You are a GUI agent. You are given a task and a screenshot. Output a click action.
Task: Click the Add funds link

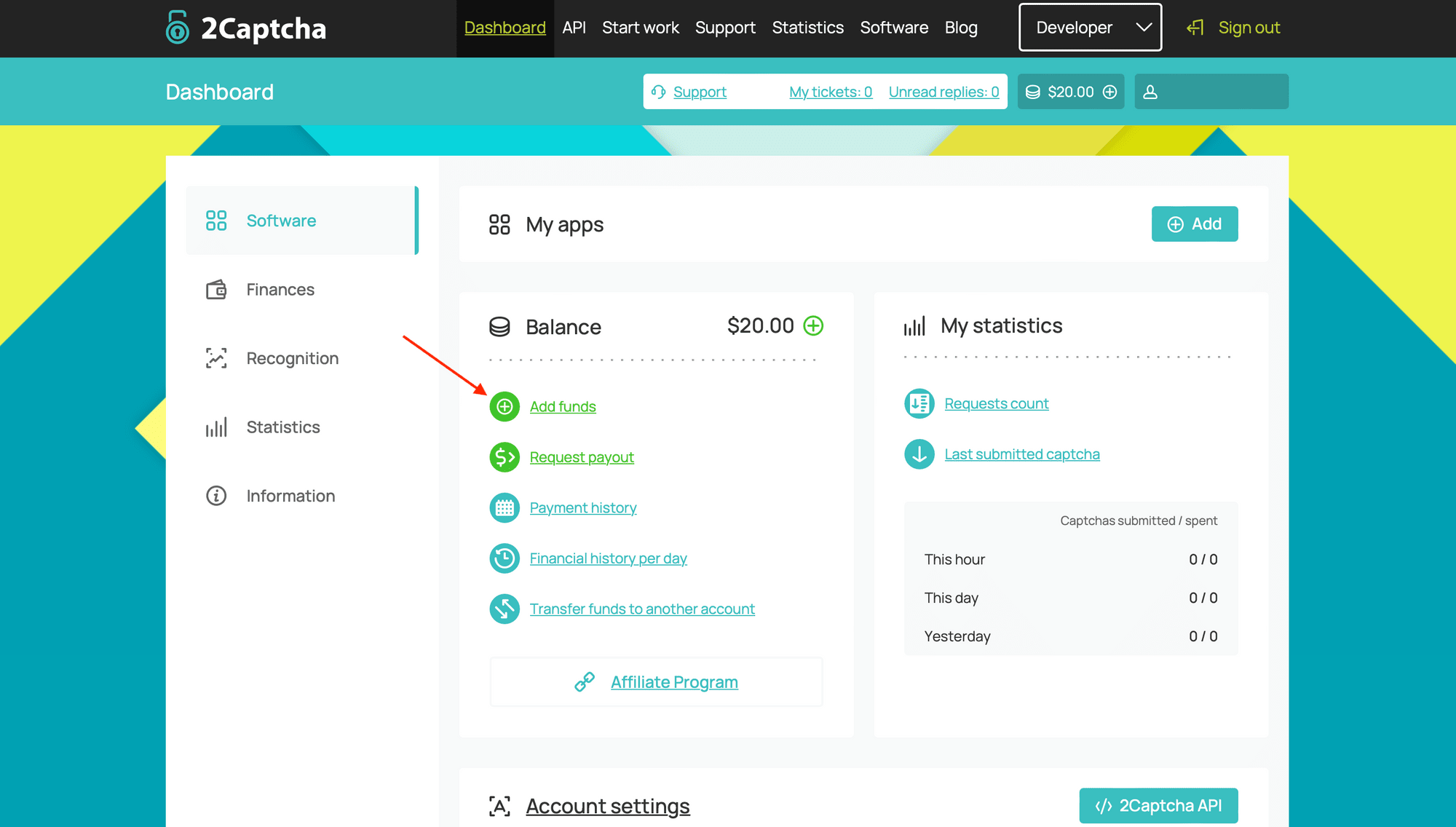(x=563, y=406)
